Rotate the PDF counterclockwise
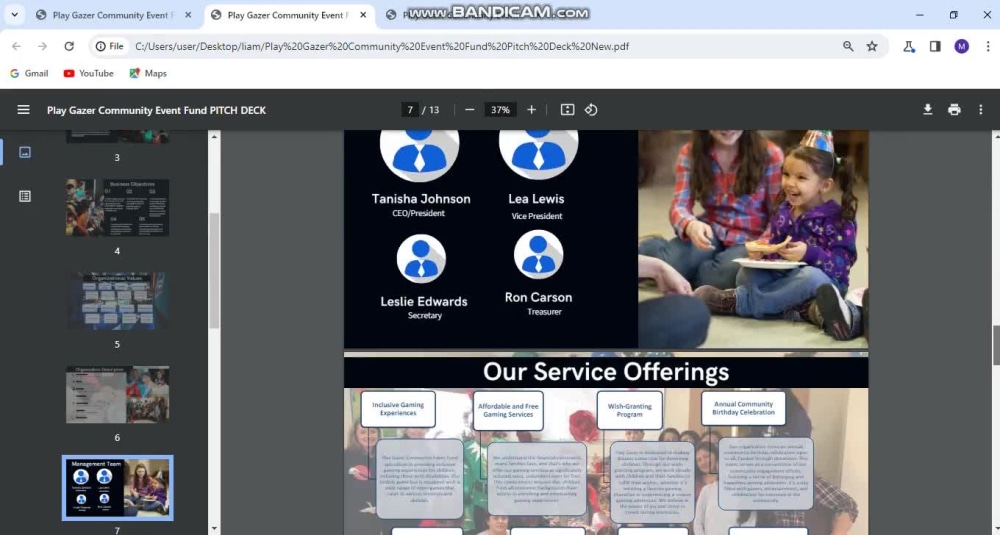The width and height of the screenshot is (1000, 535). pyautogui.click(x=591, y=110)
